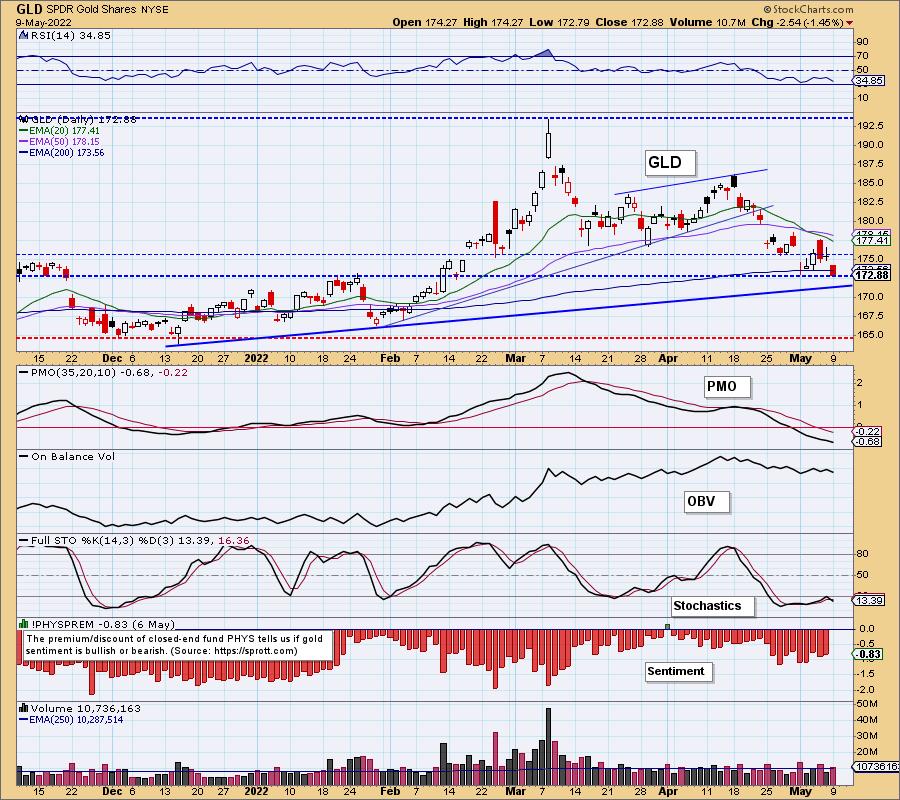Click the -0.83 premium value tag
900x800 pixels.
point(868,654)
